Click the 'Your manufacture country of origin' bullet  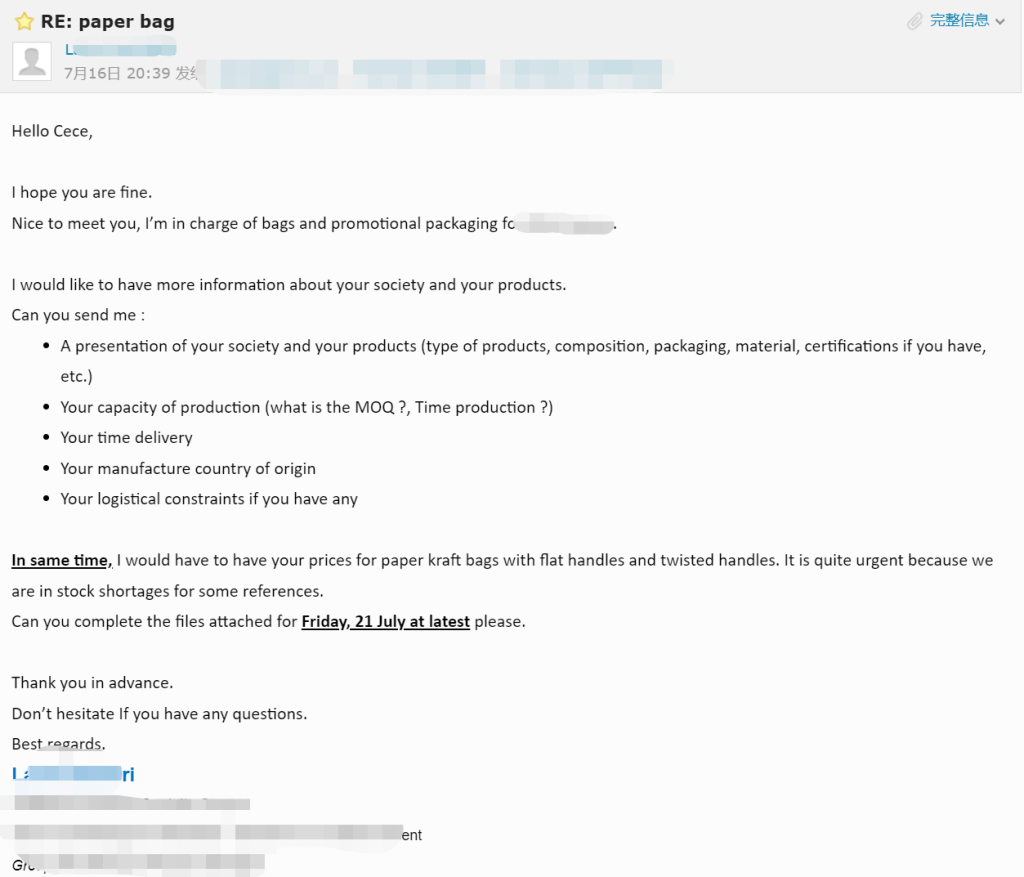[187, 468]
